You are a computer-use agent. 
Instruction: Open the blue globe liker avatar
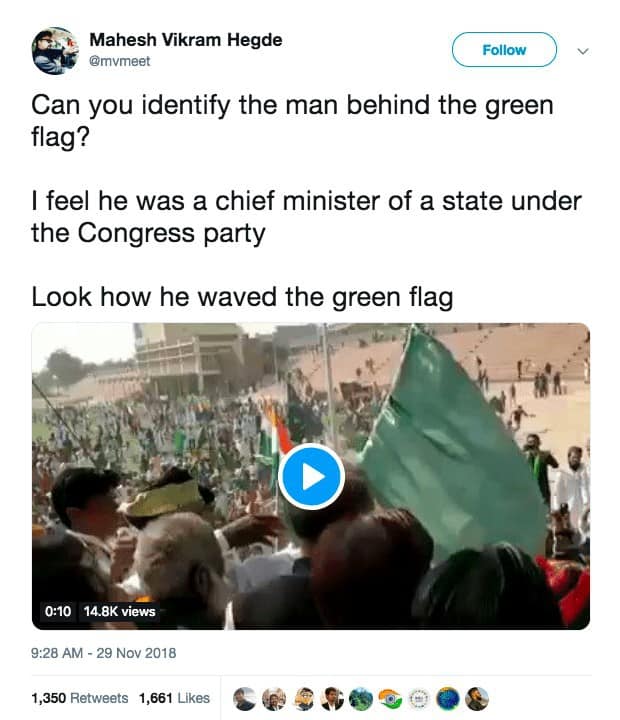(x=449, y=698)
